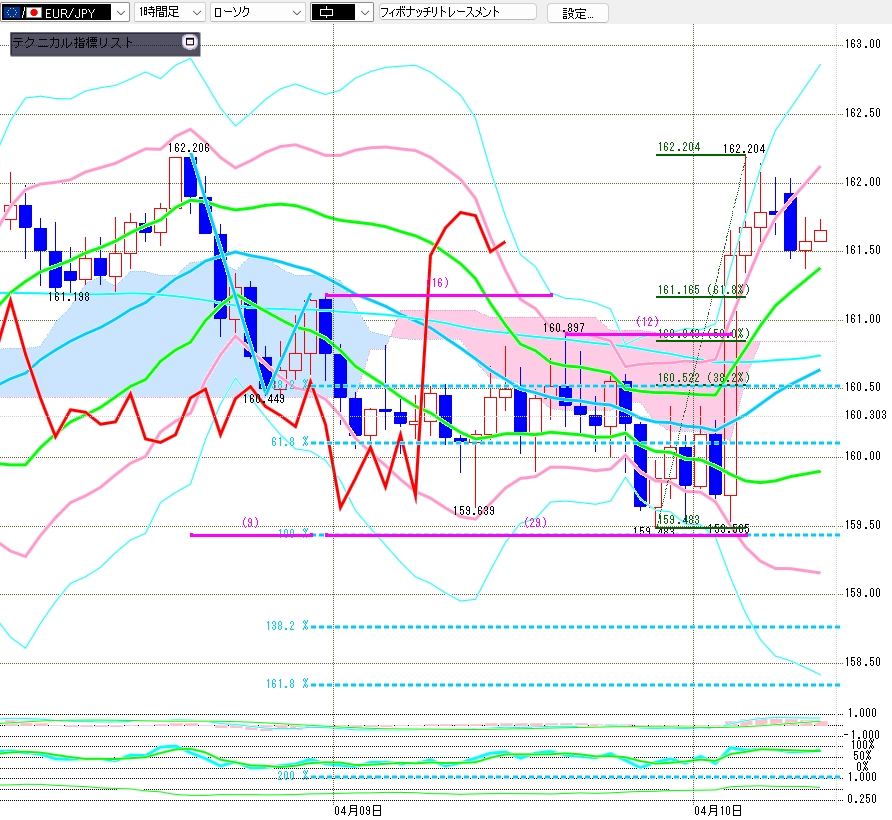
Task: Click the magenta (9) period label
Action: [250, 522]
